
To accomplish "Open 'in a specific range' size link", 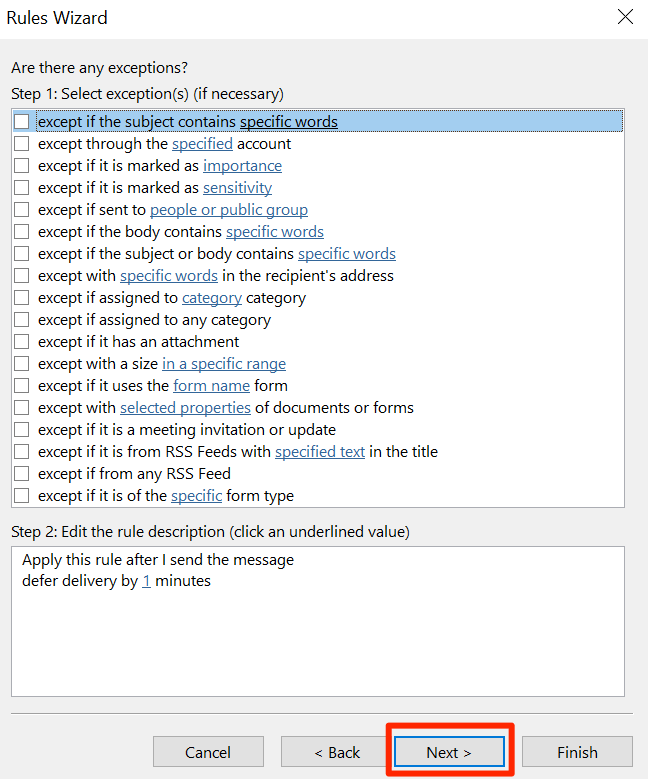I will 224,364.
